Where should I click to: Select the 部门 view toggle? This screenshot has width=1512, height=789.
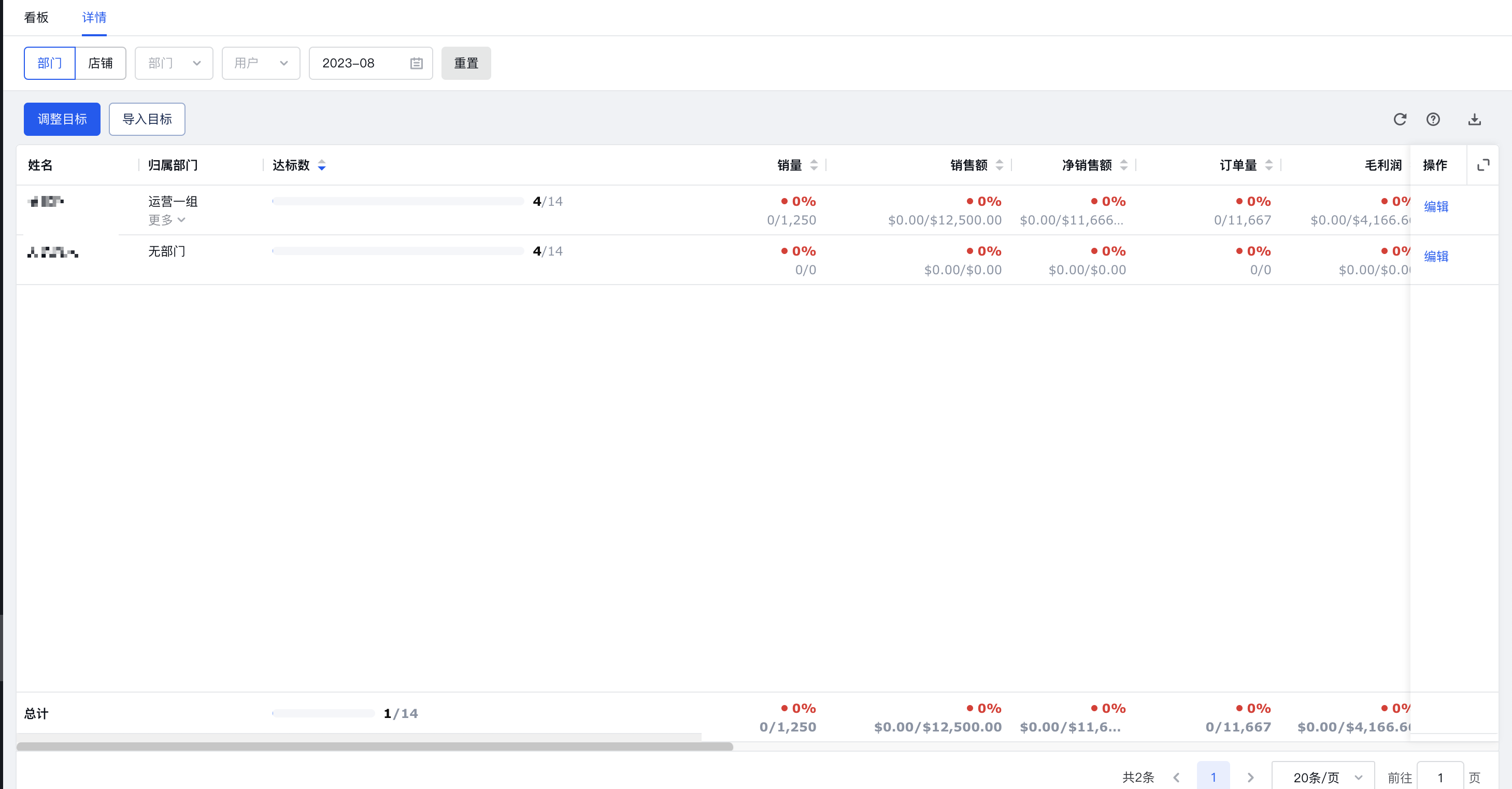point(49,63)
